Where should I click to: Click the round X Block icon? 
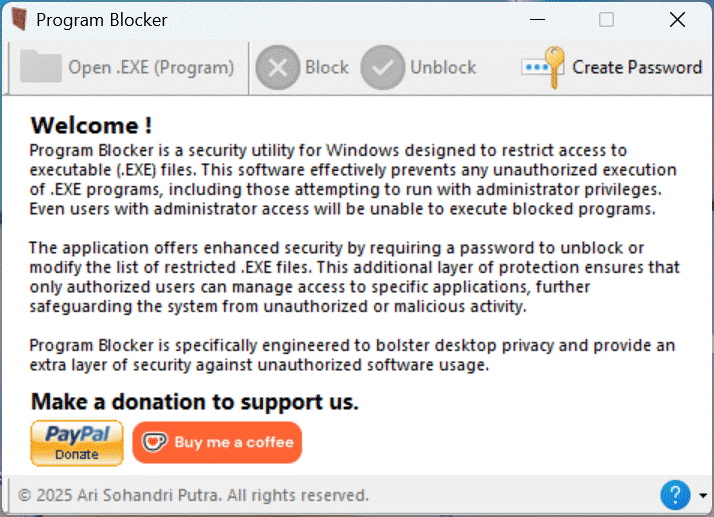[277, 68]
